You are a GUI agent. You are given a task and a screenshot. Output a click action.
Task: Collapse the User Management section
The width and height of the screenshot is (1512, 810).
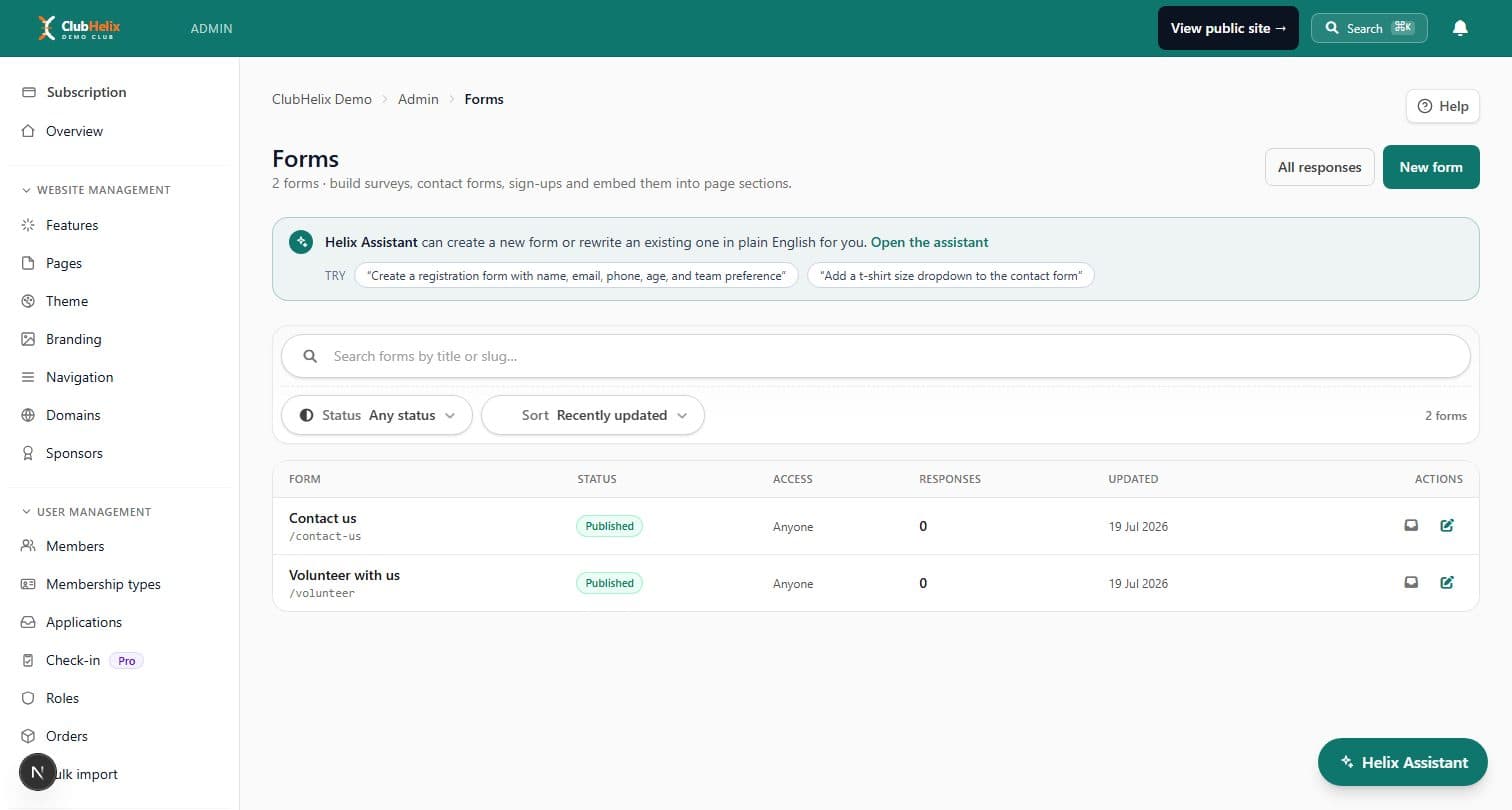(87, 512)
